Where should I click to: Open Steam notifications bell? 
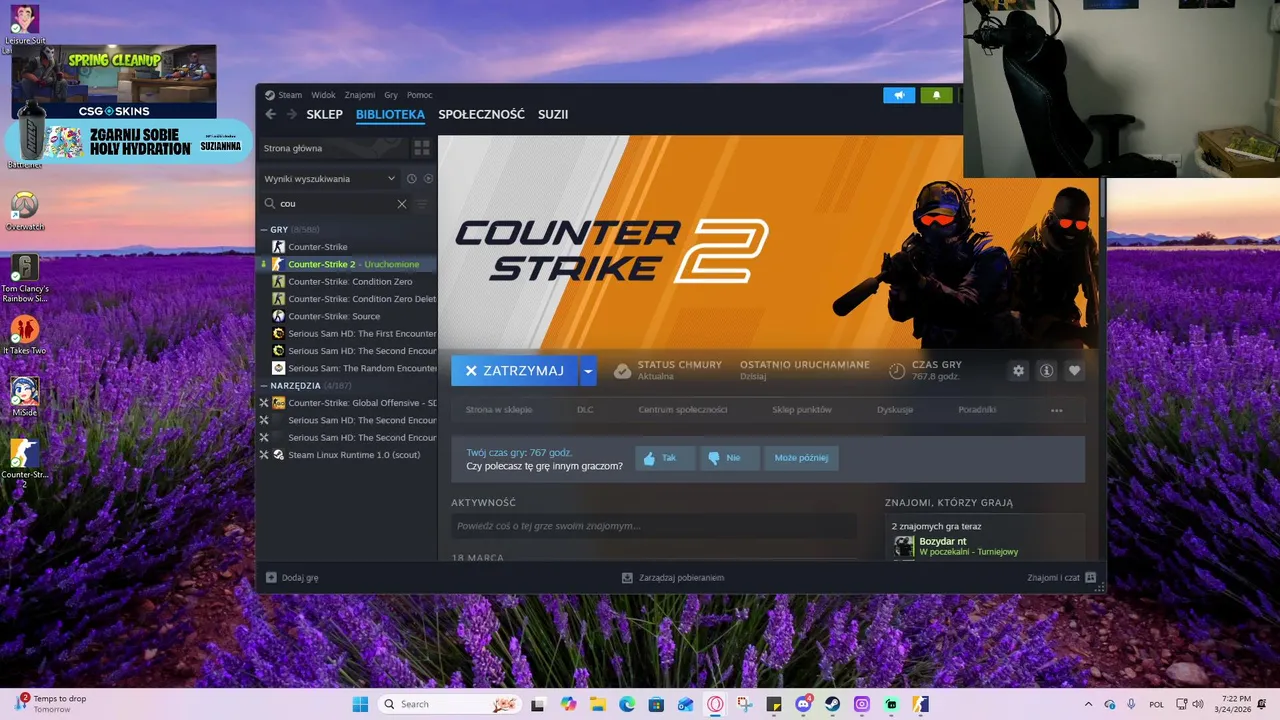click(x=936, y=95)
